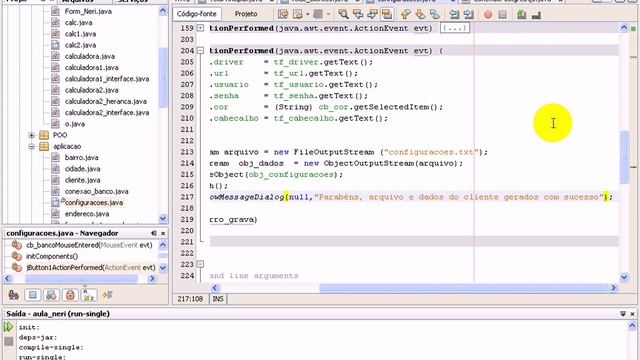Jump to next bookmark icon

click(x=420, y=14)
